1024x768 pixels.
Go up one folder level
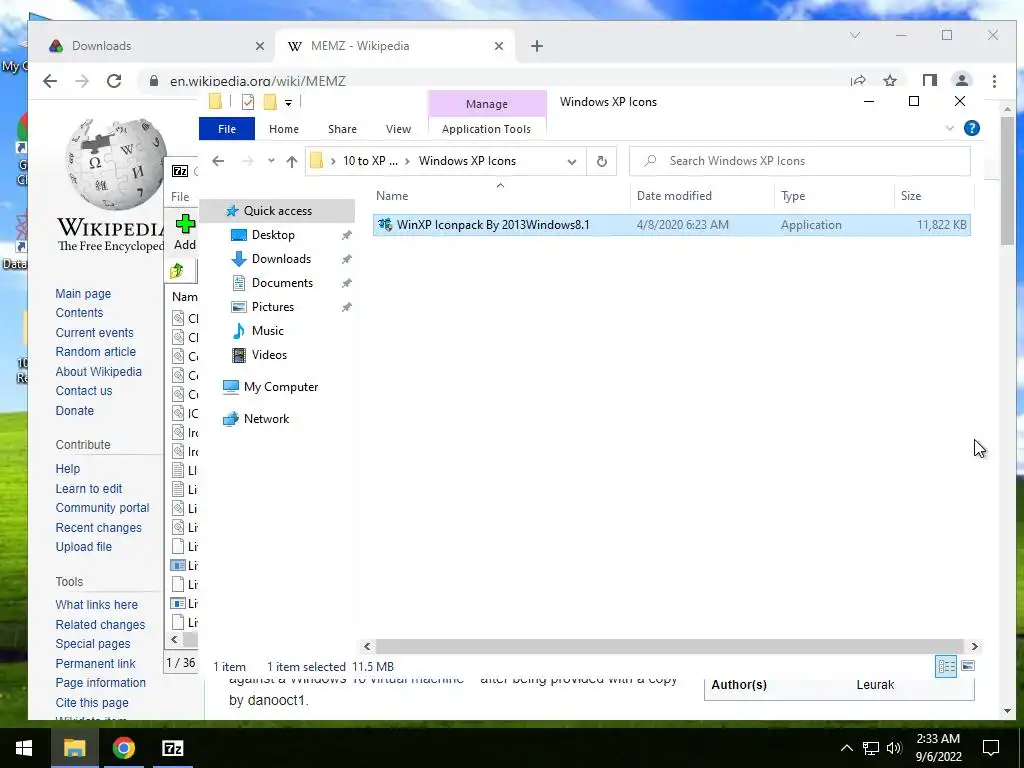point(291,161)
